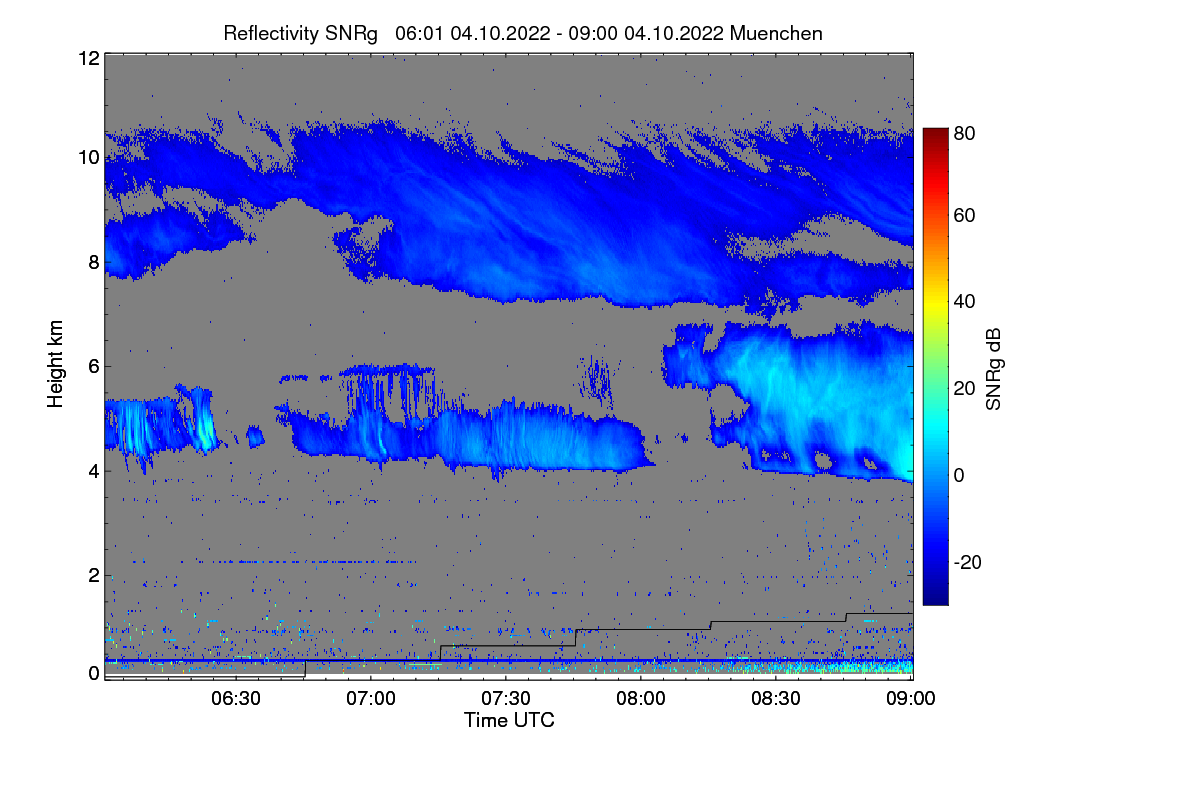Image resolution: width=1200 pixels, height=800 pixels.
Task: Click the SNRg colorbar gradient
Action: coord(935,366)
